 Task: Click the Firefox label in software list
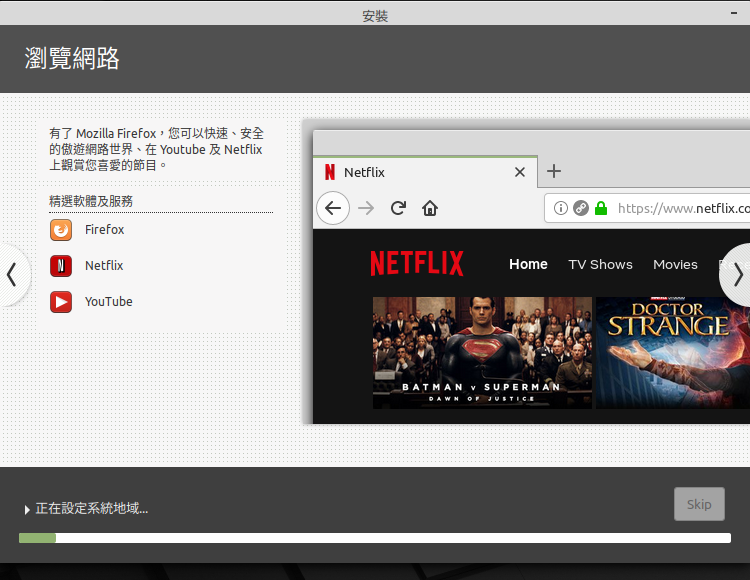(104, 230)
